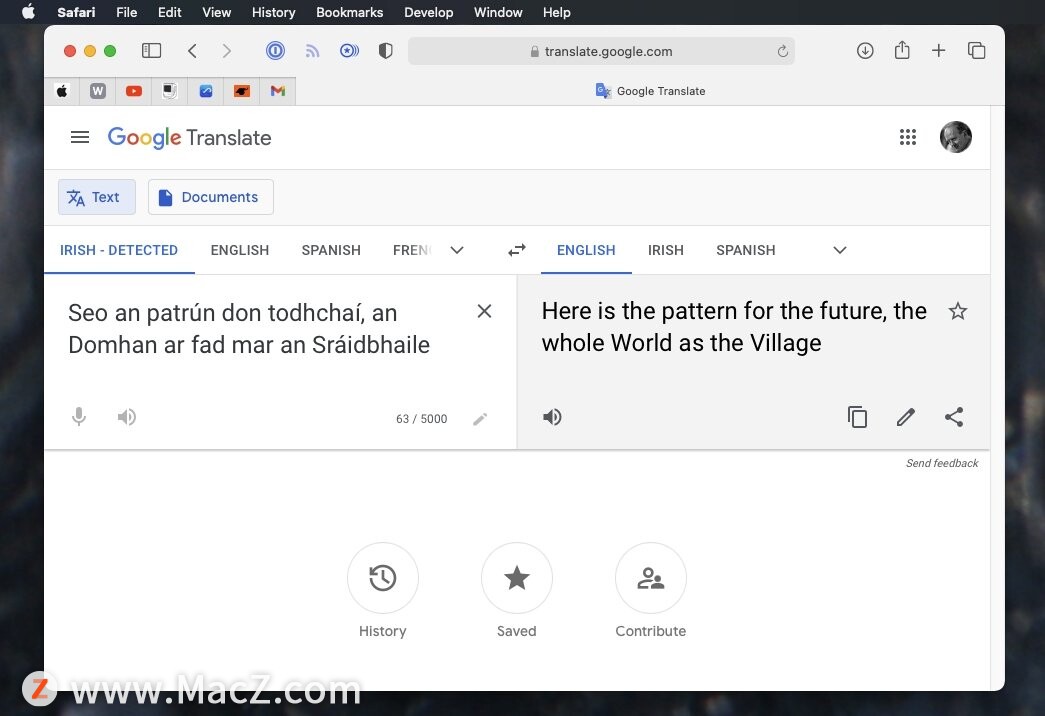The height and width of the screenshot is (716, 1045).
Task: Reload the page in Safari
Action: pos(782,51)
